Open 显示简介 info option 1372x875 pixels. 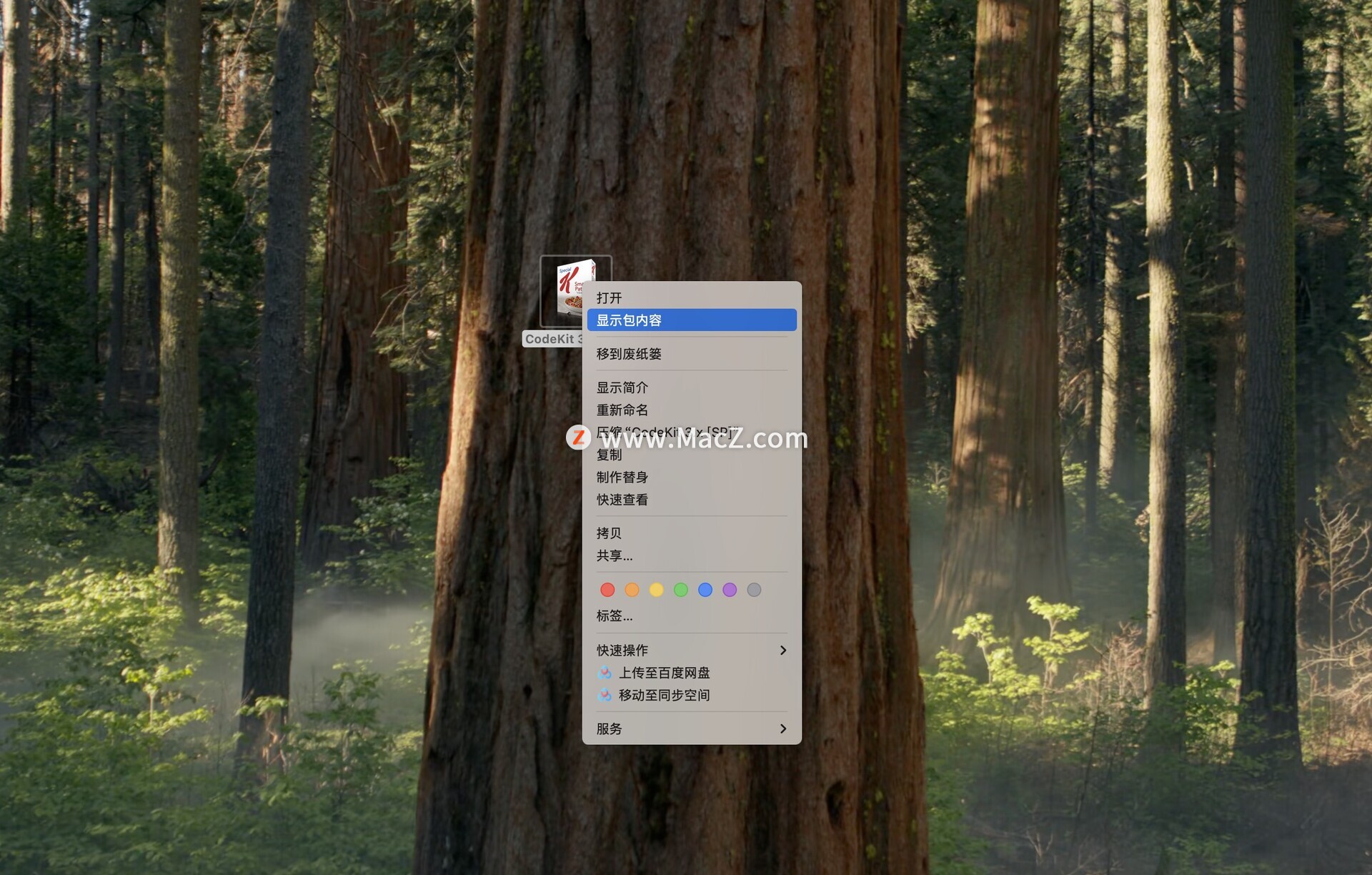pyautogui.click(x=622, y=387)
